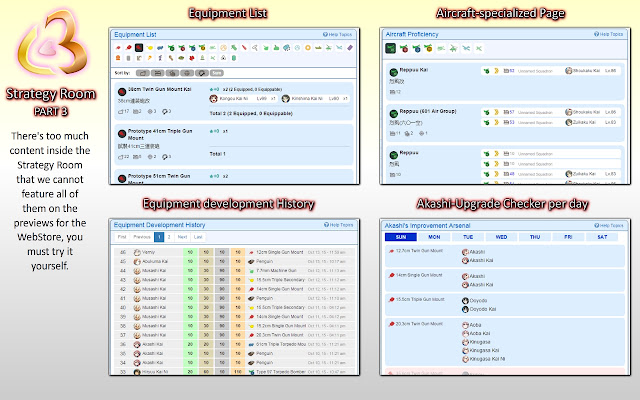Open Help Topics in Equipment List panel
The width and height of the screenshot is (640, 400).
[x=337, y=35]
